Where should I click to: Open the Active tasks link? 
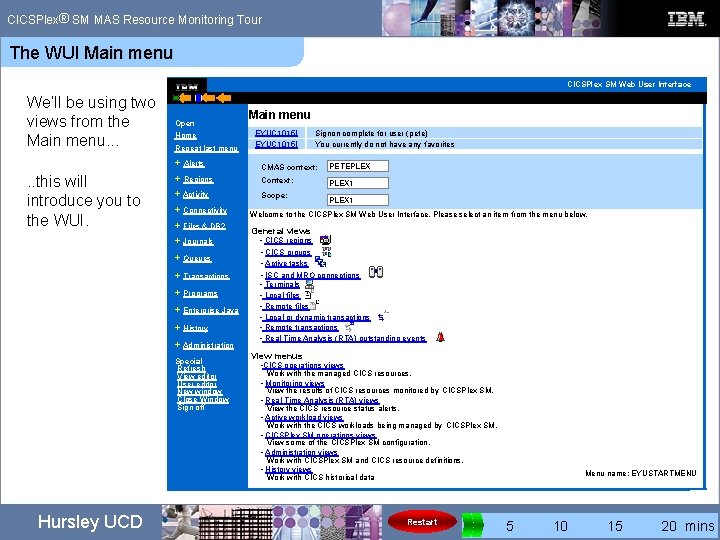tap(286, 263)
